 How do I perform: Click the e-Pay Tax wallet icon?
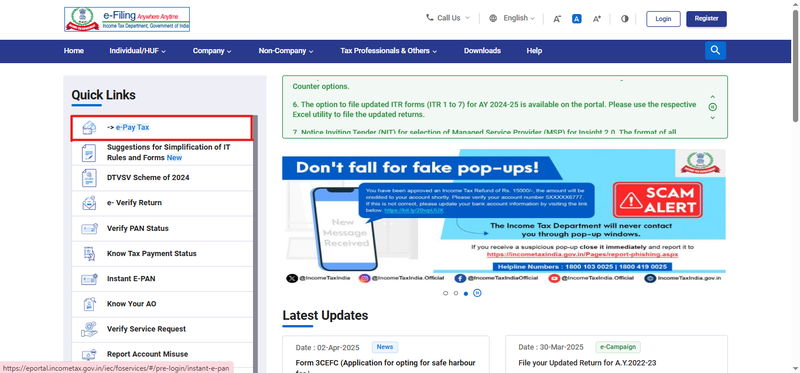(x=89, y=128)
